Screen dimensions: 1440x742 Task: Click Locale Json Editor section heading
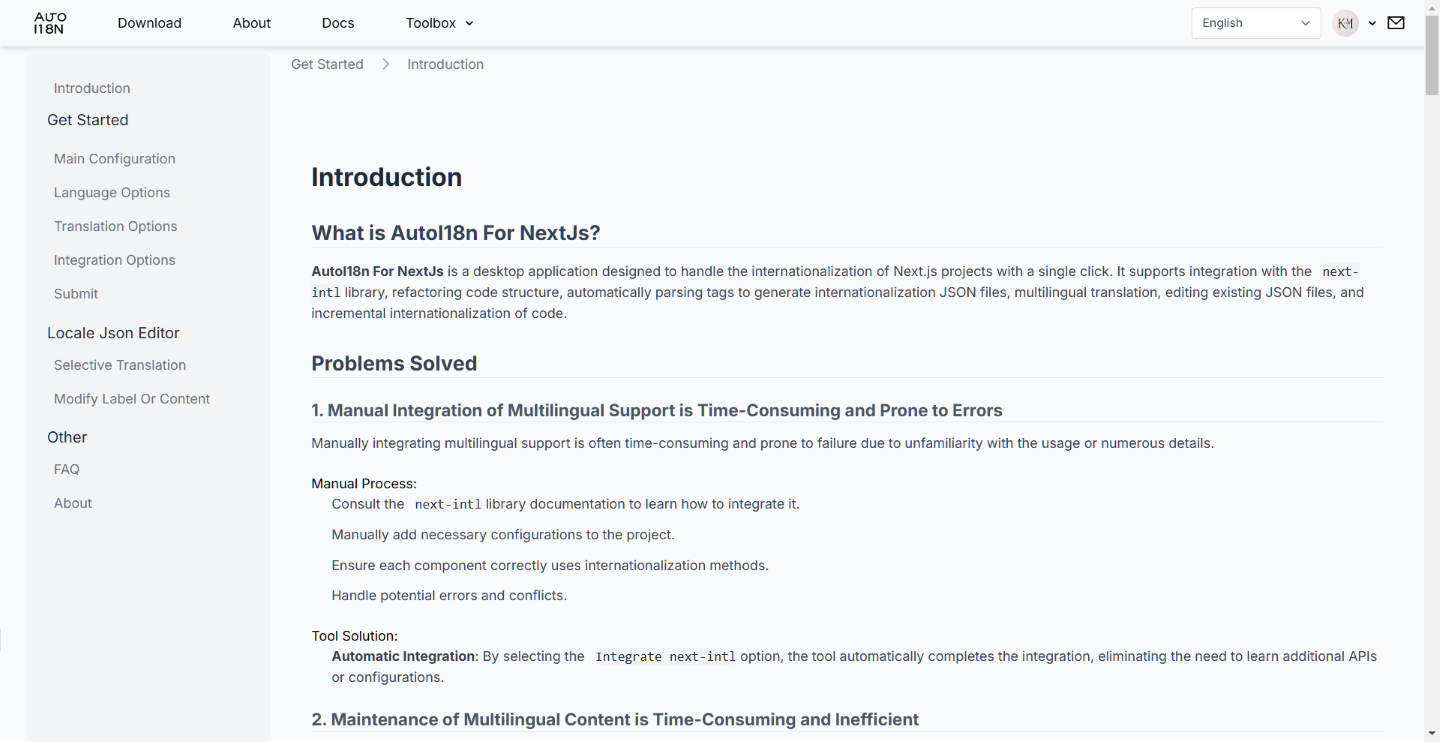point(113,333)
